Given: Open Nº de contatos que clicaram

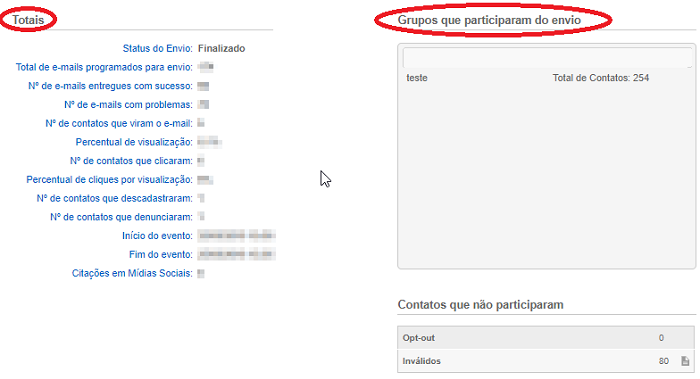Looking at the screenshot, I should point(131,161).
